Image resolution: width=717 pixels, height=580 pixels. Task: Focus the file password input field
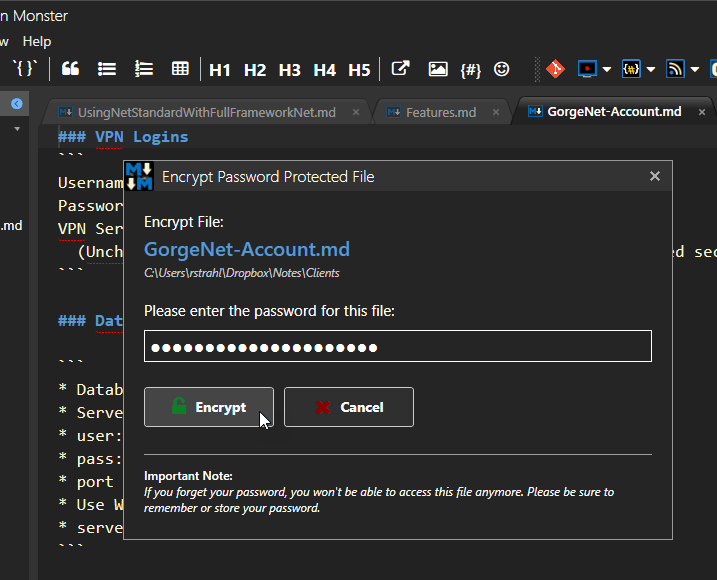(398, 346)
